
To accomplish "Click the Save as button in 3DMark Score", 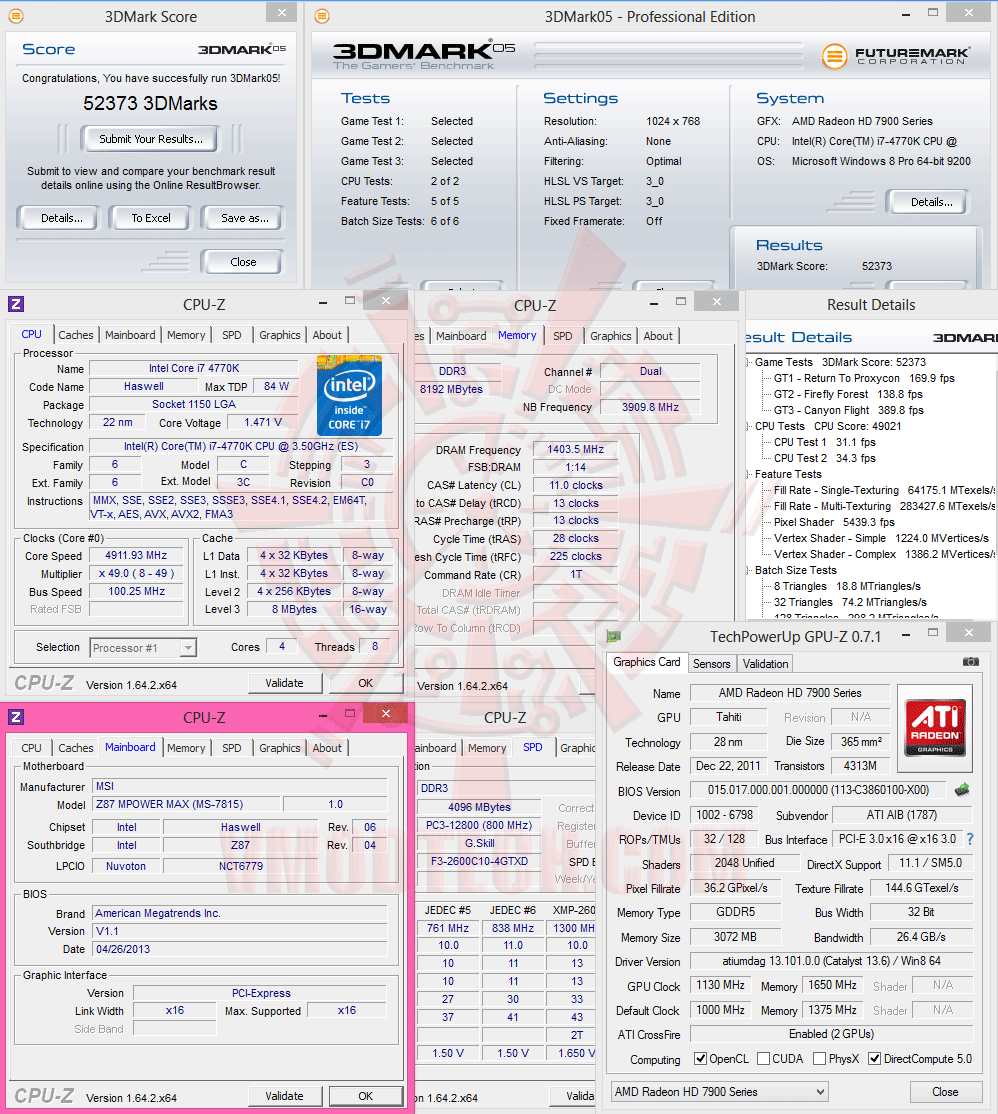I will pos(244,217).
